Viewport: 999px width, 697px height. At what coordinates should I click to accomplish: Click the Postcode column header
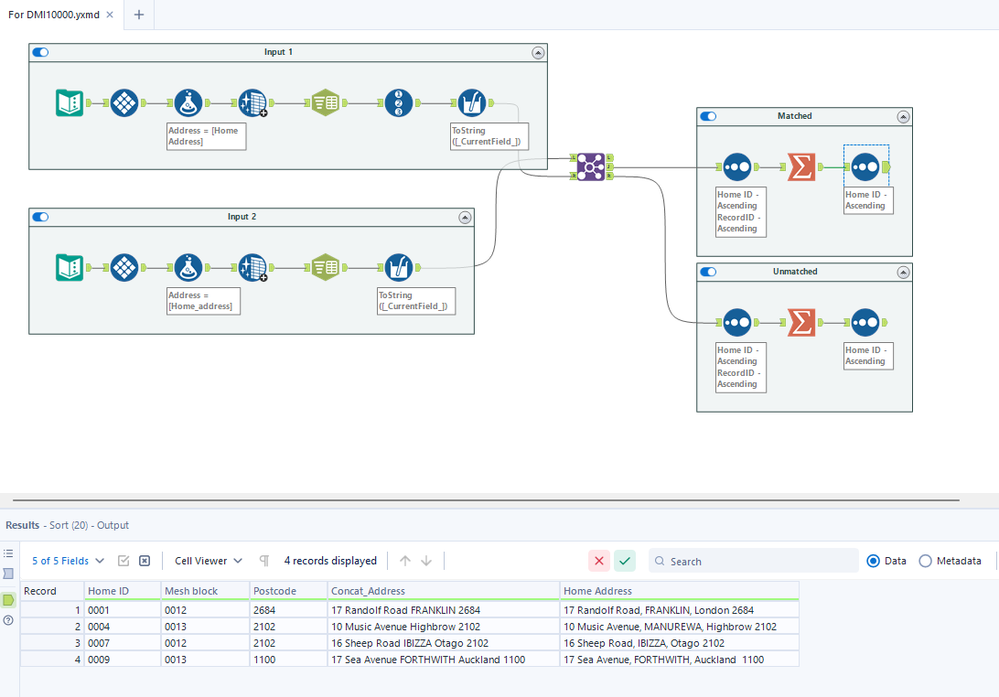click(x=289, y=591)
